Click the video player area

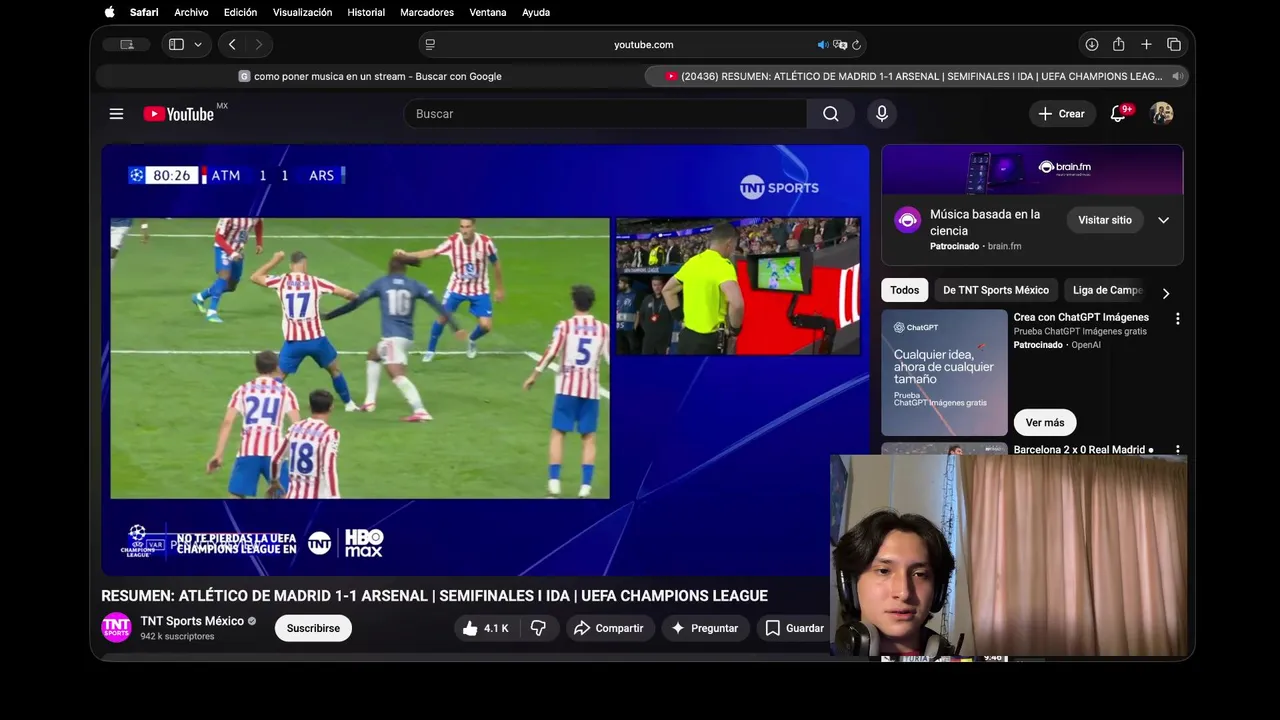coord(485,360)
